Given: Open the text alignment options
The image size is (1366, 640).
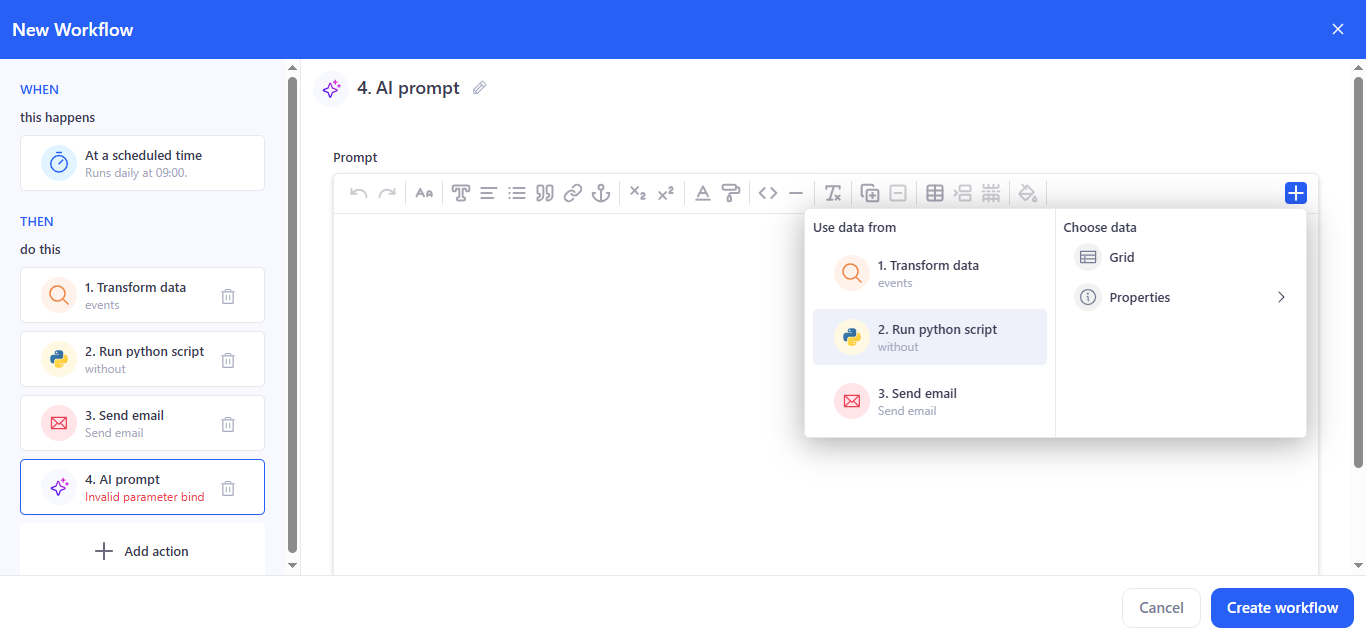Looking at the screenshot, I should coord(488,192).
